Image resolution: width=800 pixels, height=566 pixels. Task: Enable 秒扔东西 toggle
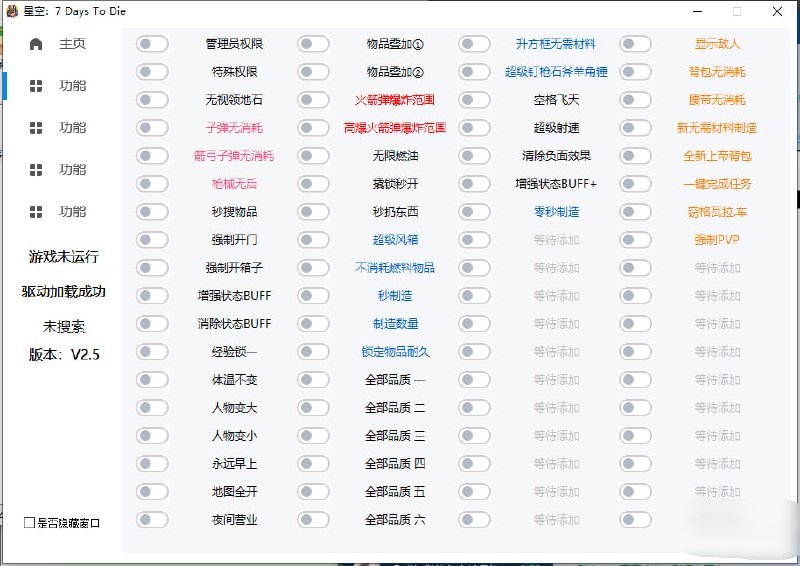pyautogui.click(x=313, y=212)
